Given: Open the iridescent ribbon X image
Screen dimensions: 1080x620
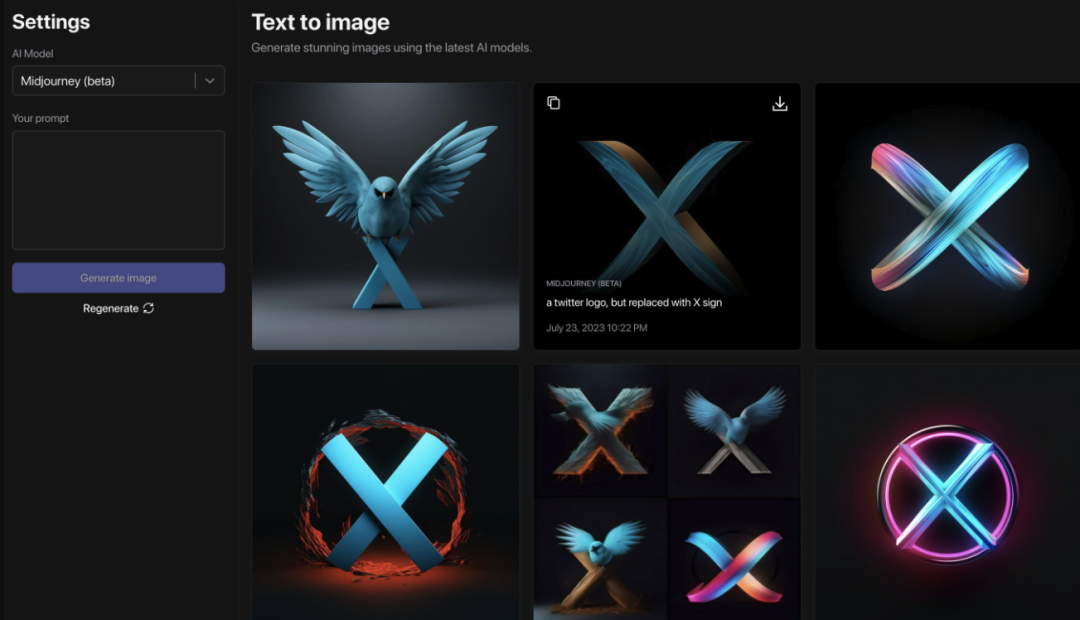Looking at the screenshot, I should tap(948, 216).
